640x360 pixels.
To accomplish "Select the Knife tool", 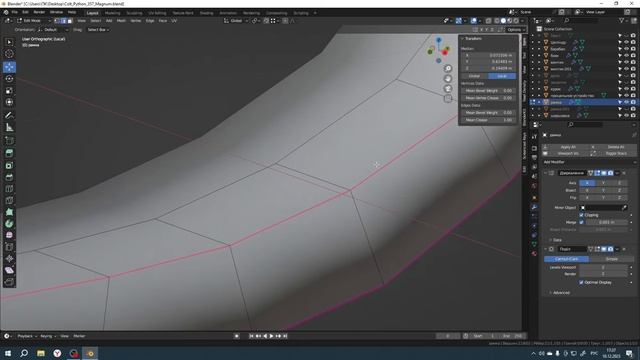I will [9, 200].
